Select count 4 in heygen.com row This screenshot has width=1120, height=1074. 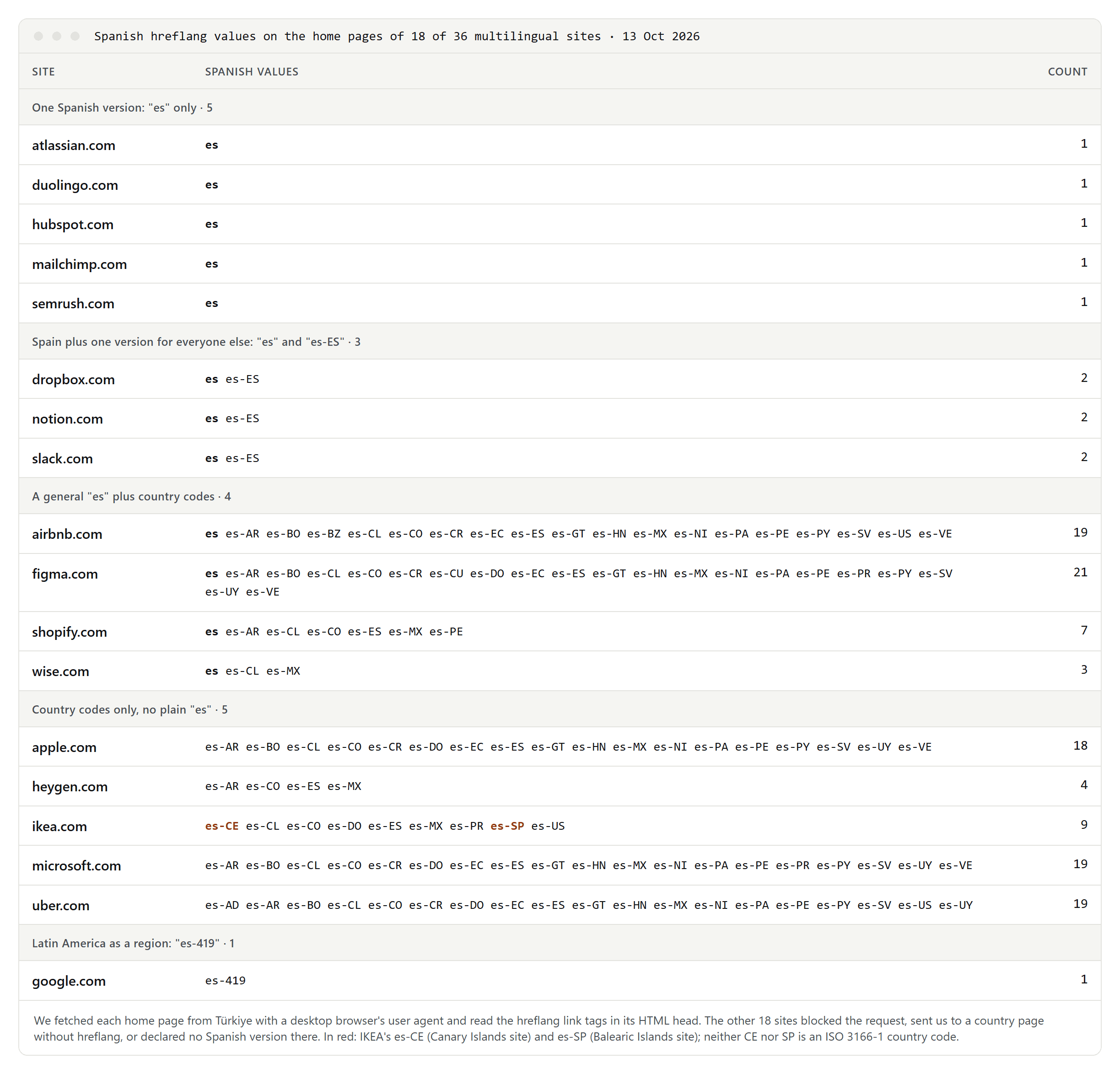coord(1084,785)
